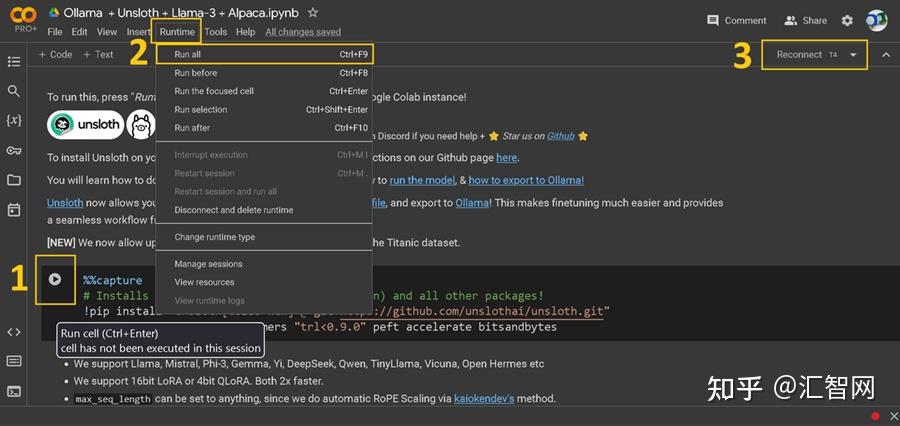
Task: Choose Run before menu entry
Action: [265, 73]
